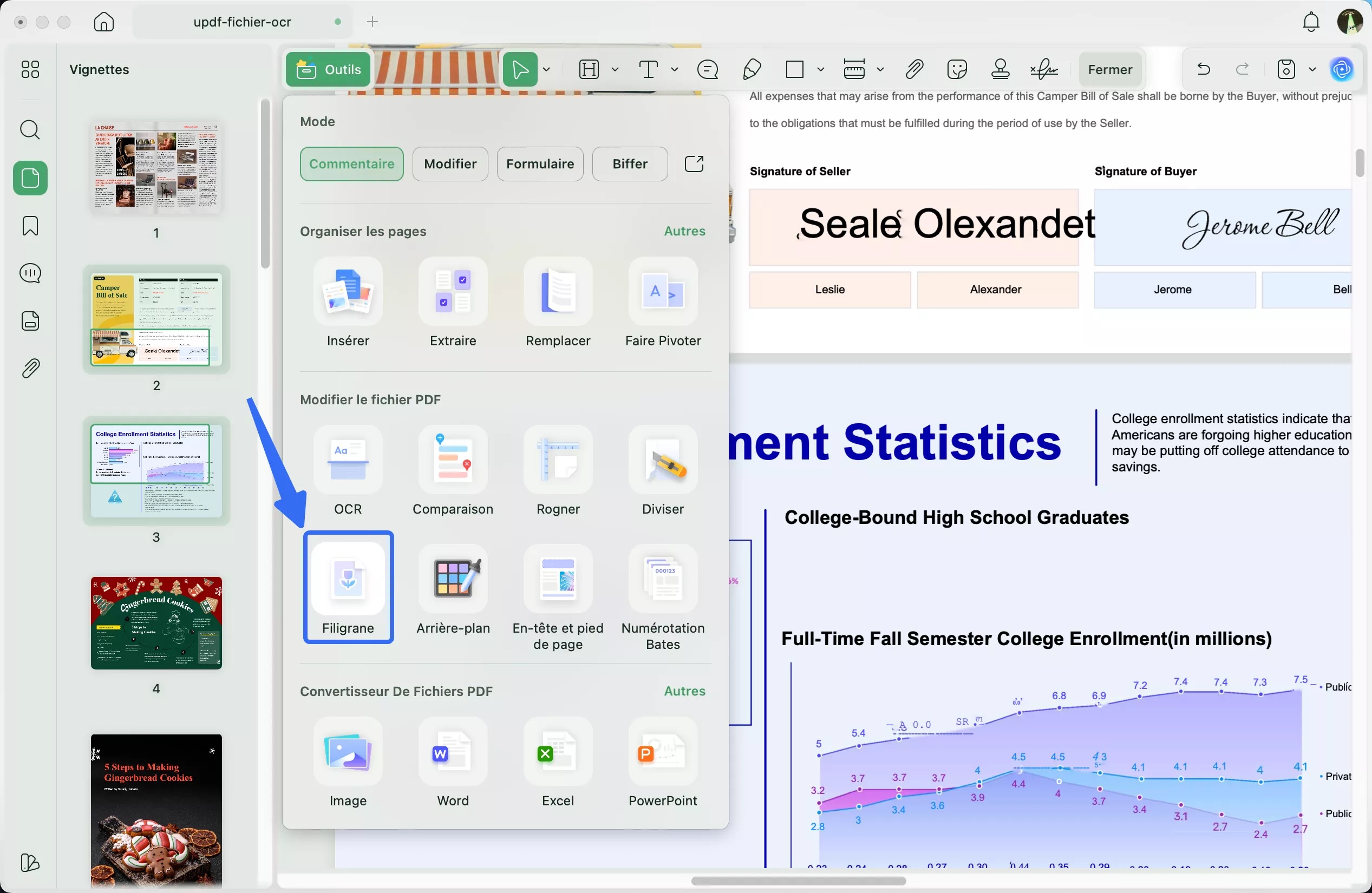Convert PDF to Word
Image resolution: width=1372 pixels, height=893 pixels.
[453, 752]
